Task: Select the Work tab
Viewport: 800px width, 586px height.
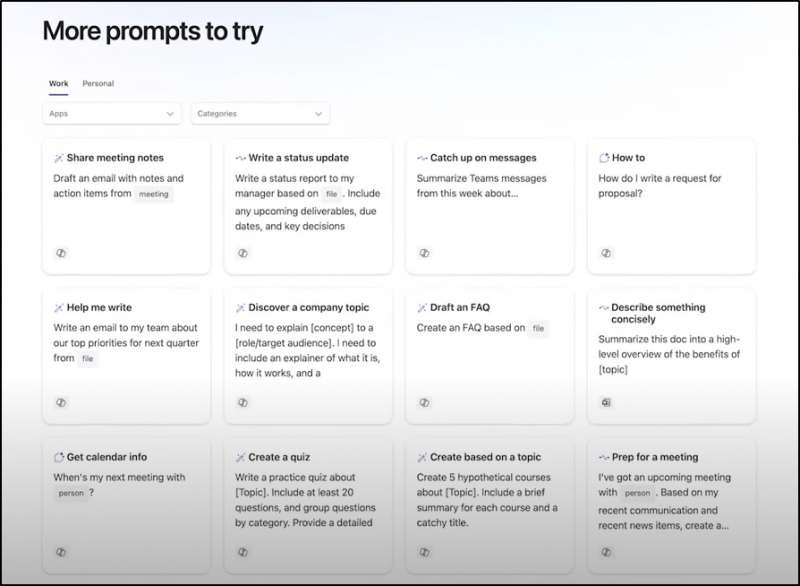Action: click(59, 83)
